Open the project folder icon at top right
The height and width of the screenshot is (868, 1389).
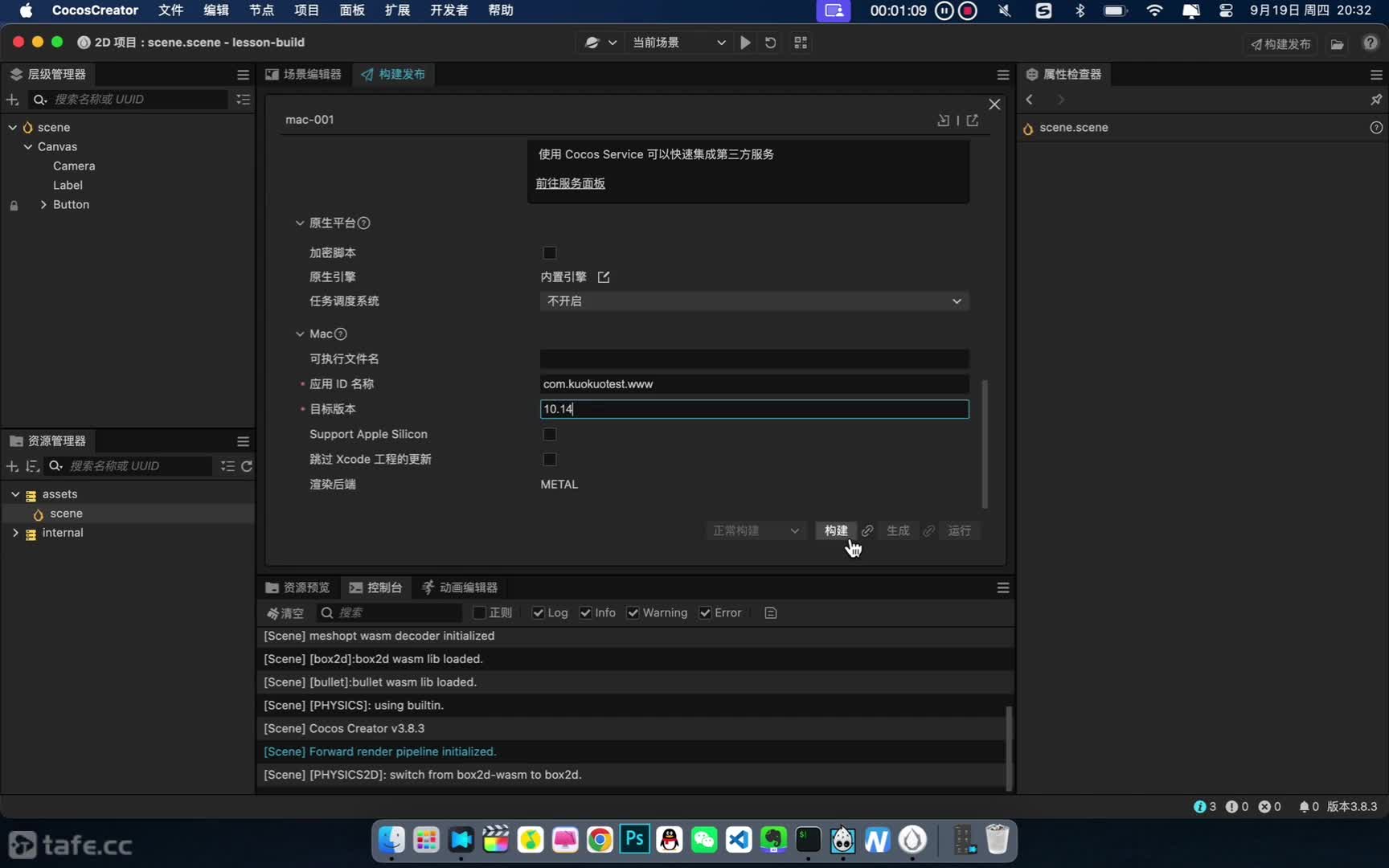(x=1338, y=44)
